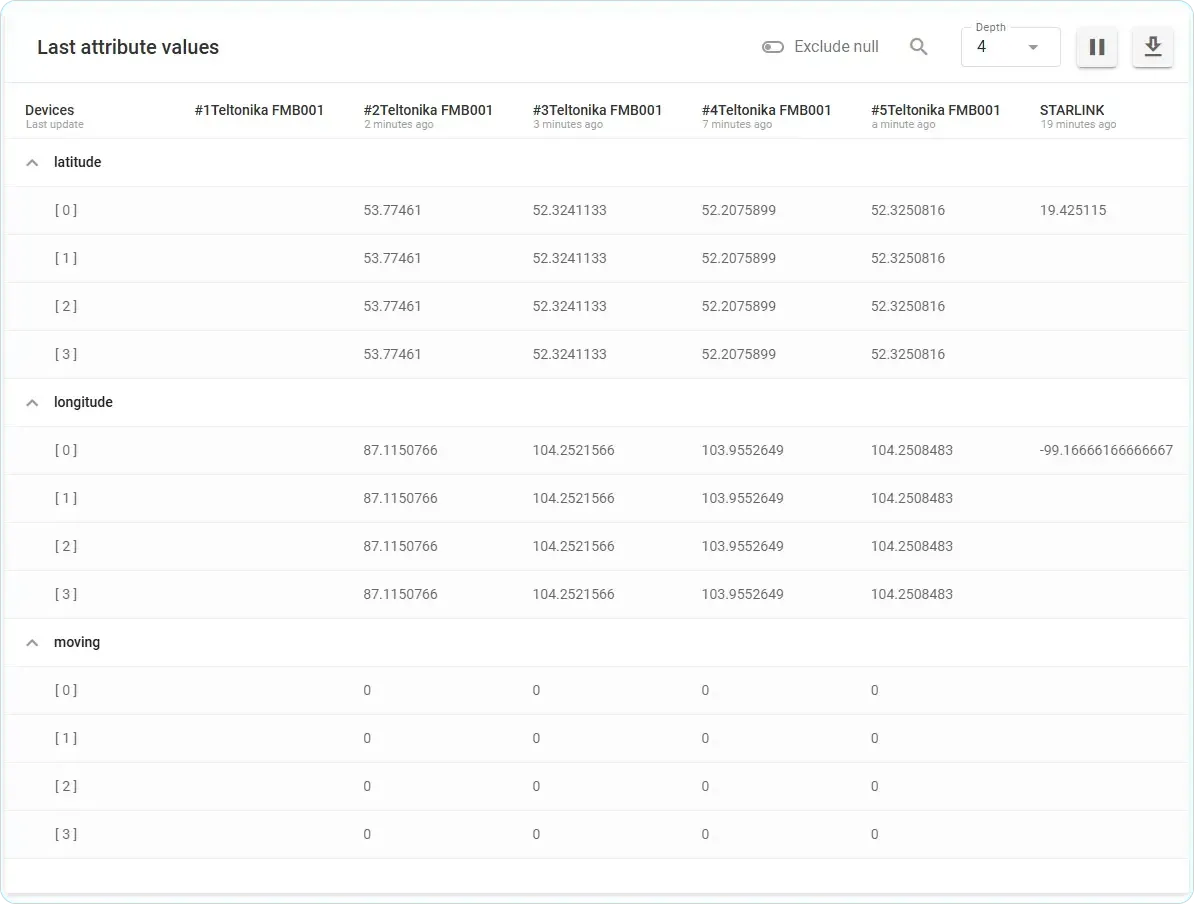Viewport: 1194px width, 904px height.
Task: Click the latitude collapse chevron icon
Action: point(31,162)
